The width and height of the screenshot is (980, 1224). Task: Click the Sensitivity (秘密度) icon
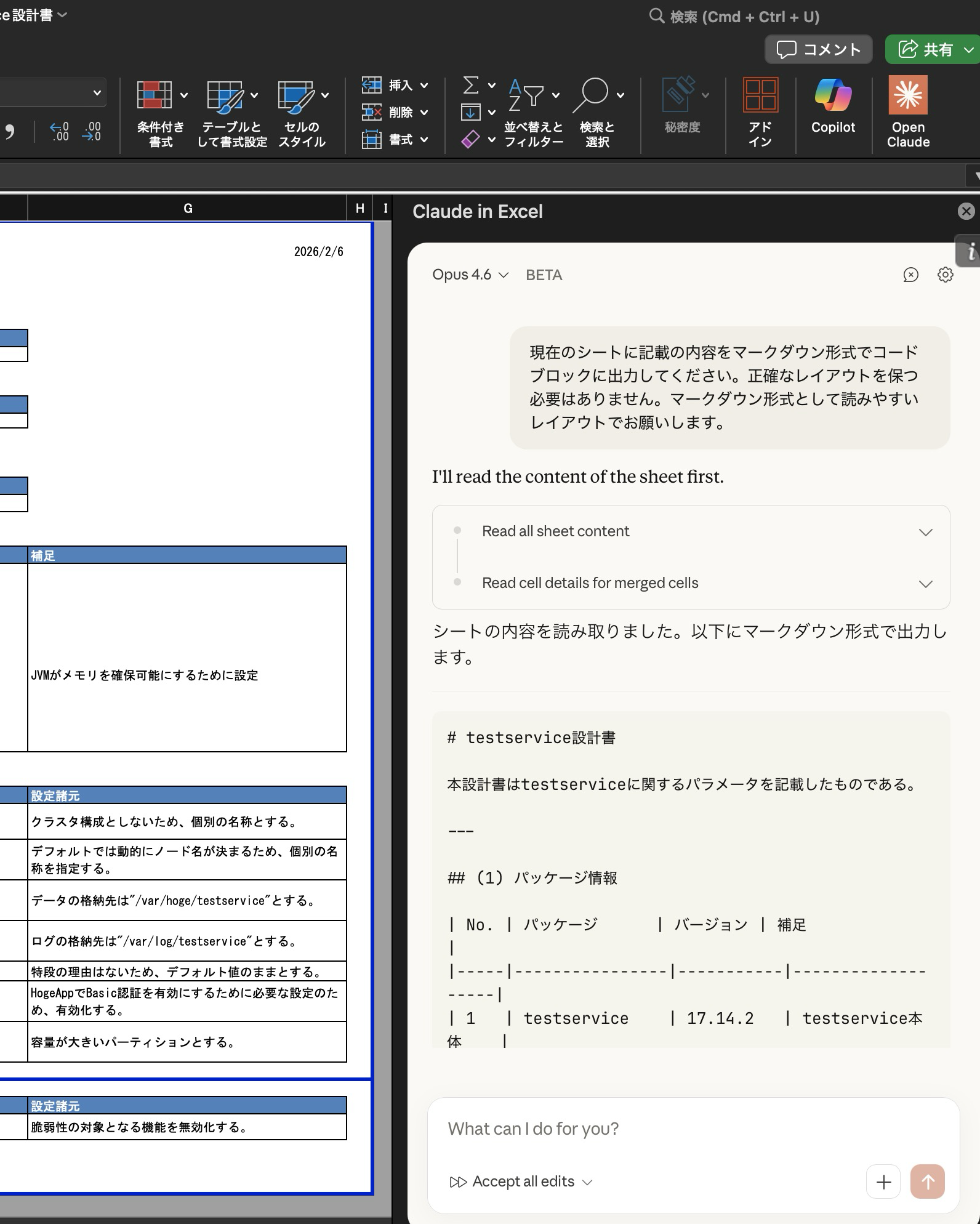coord(678,94)
